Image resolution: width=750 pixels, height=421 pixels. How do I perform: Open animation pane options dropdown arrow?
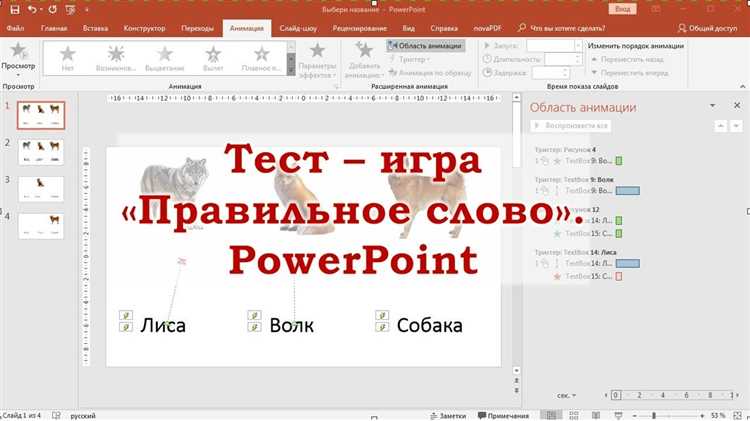coord(713,106)
